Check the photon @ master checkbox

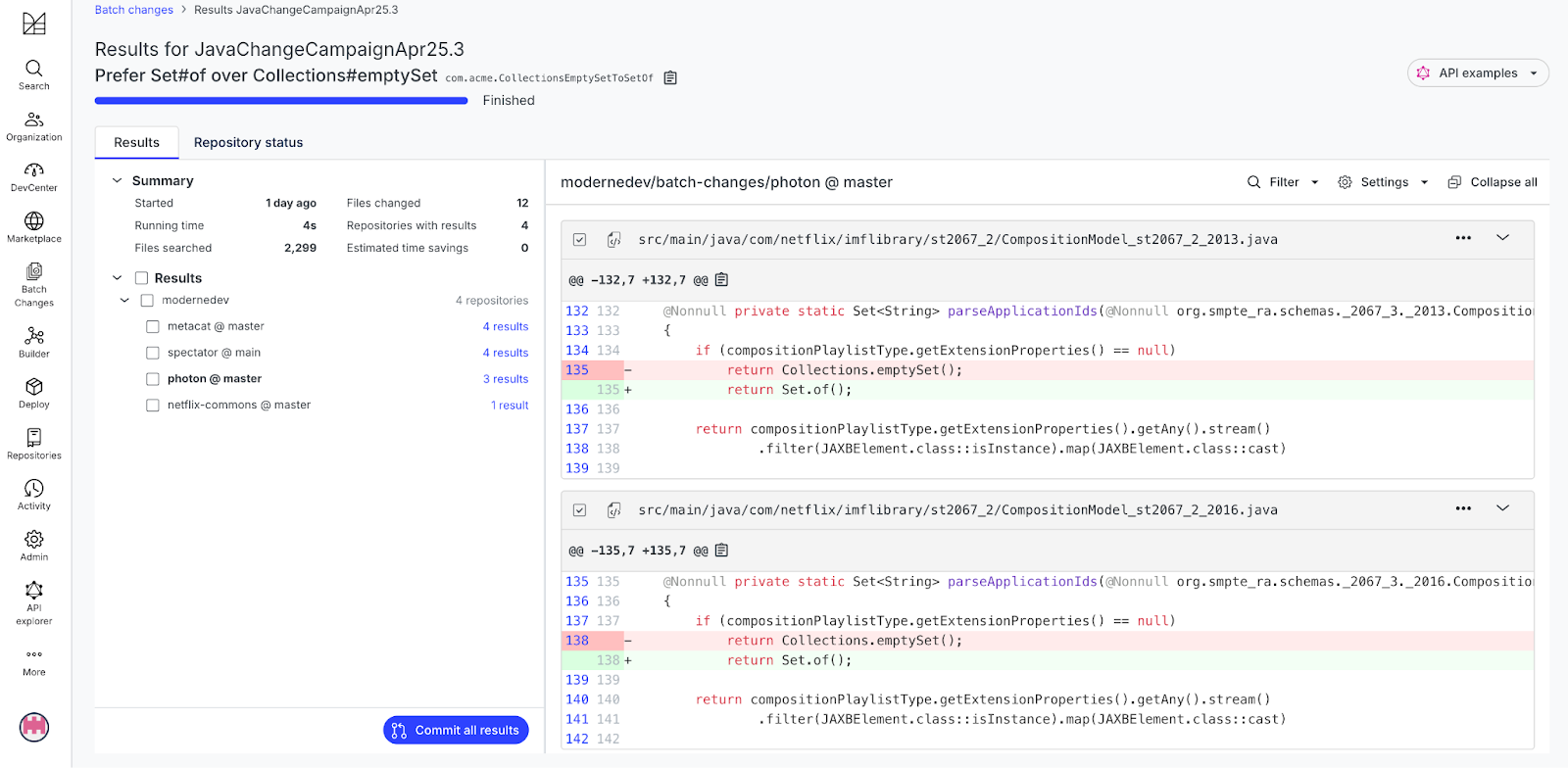click(x=153, y=379)
